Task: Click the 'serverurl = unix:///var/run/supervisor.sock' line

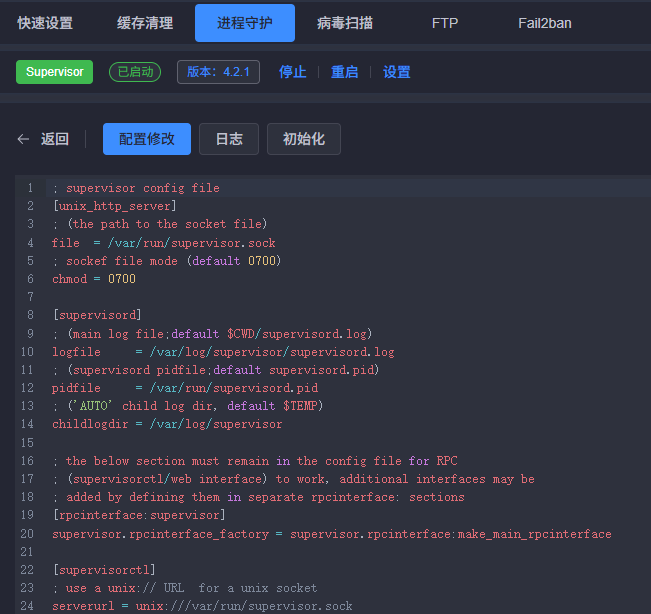Action: tap(202, 606)
